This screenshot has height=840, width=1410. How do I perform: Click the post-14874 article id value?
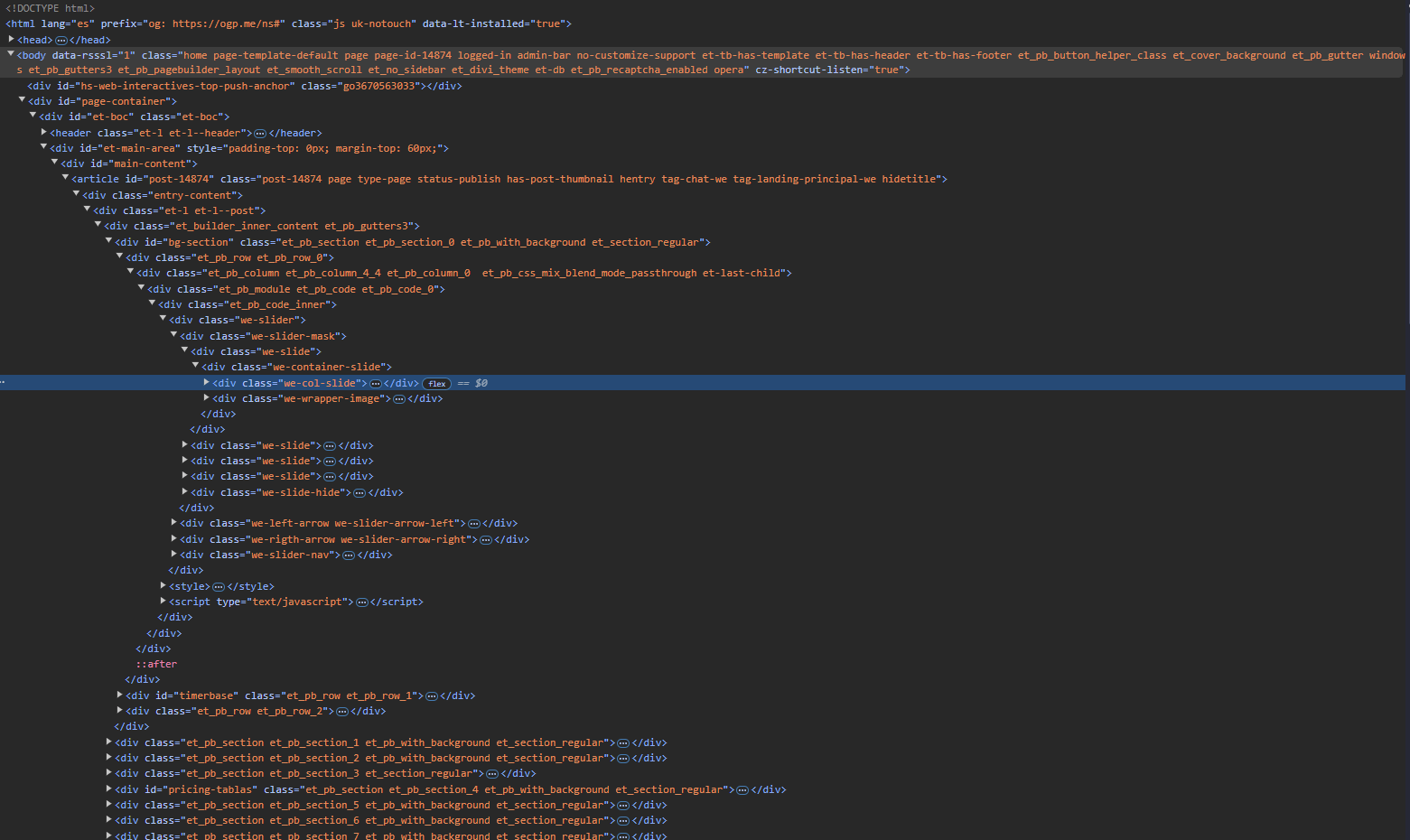[181, 179]
